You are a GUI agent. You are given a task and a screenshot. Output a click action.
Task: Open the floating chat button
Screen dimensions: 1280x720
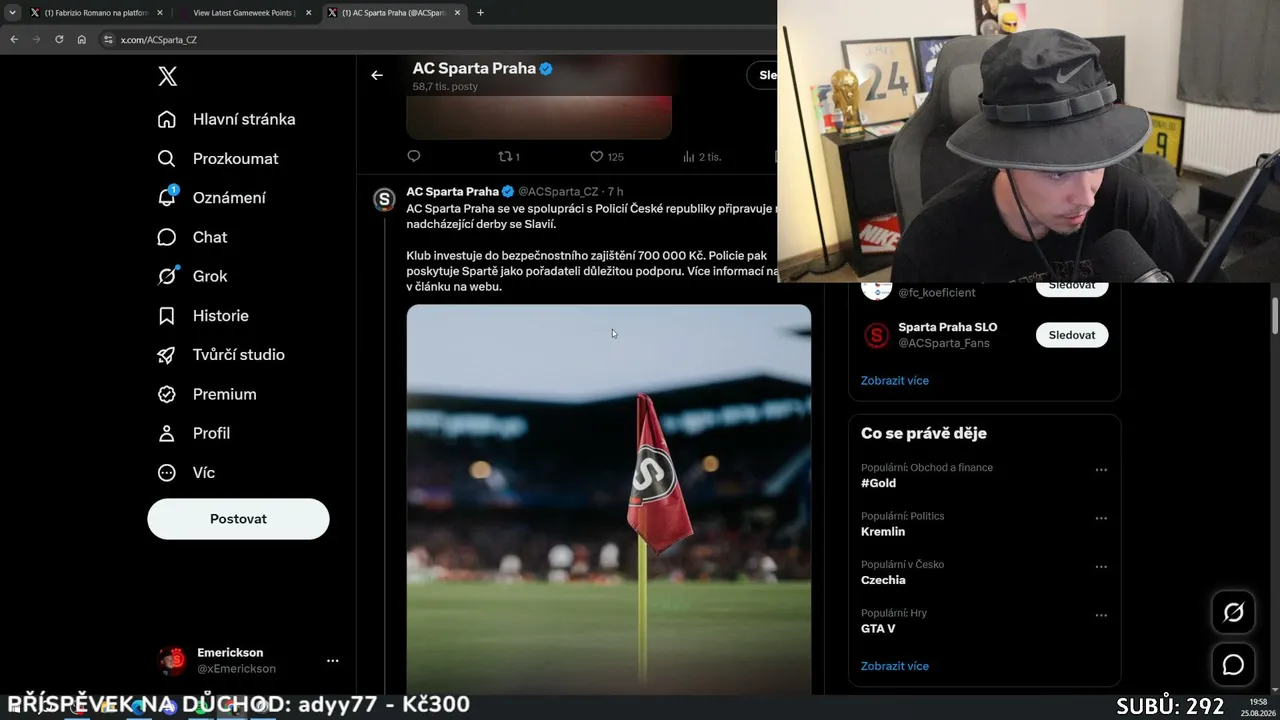(1233, 665)
